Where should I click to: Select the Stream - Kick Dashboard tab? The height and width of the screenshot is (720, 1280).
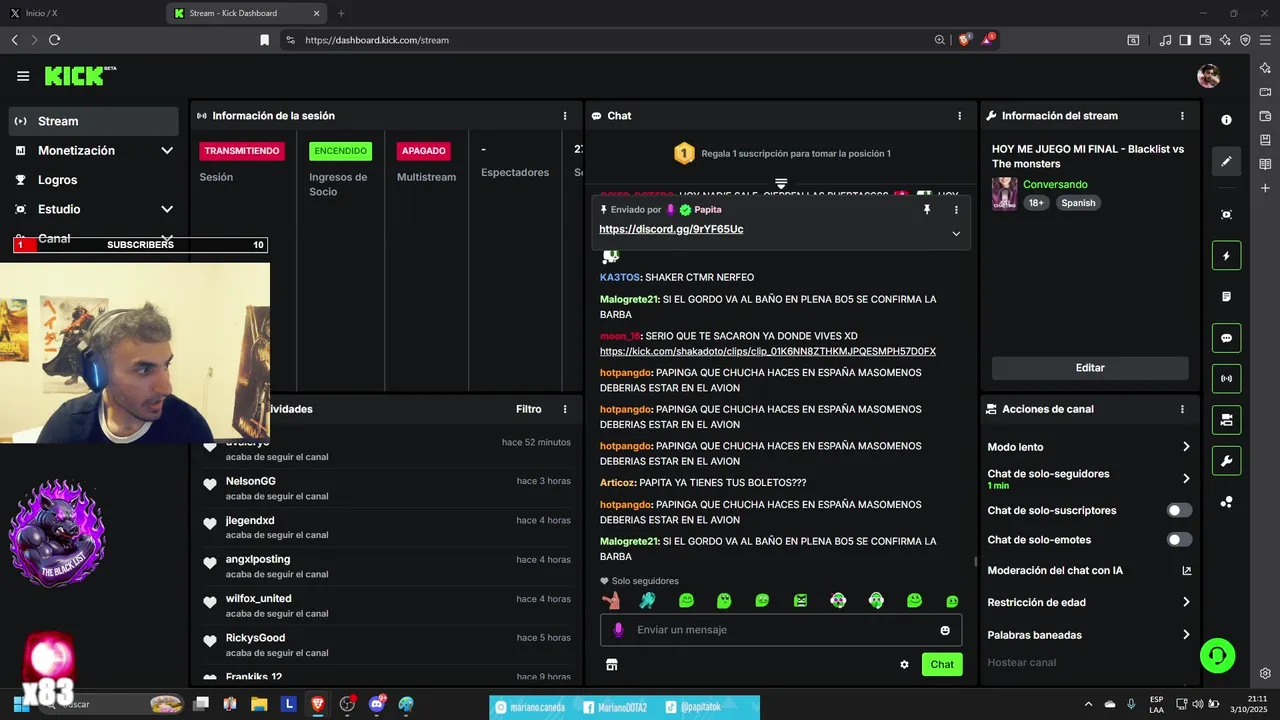tap(245, 13)
